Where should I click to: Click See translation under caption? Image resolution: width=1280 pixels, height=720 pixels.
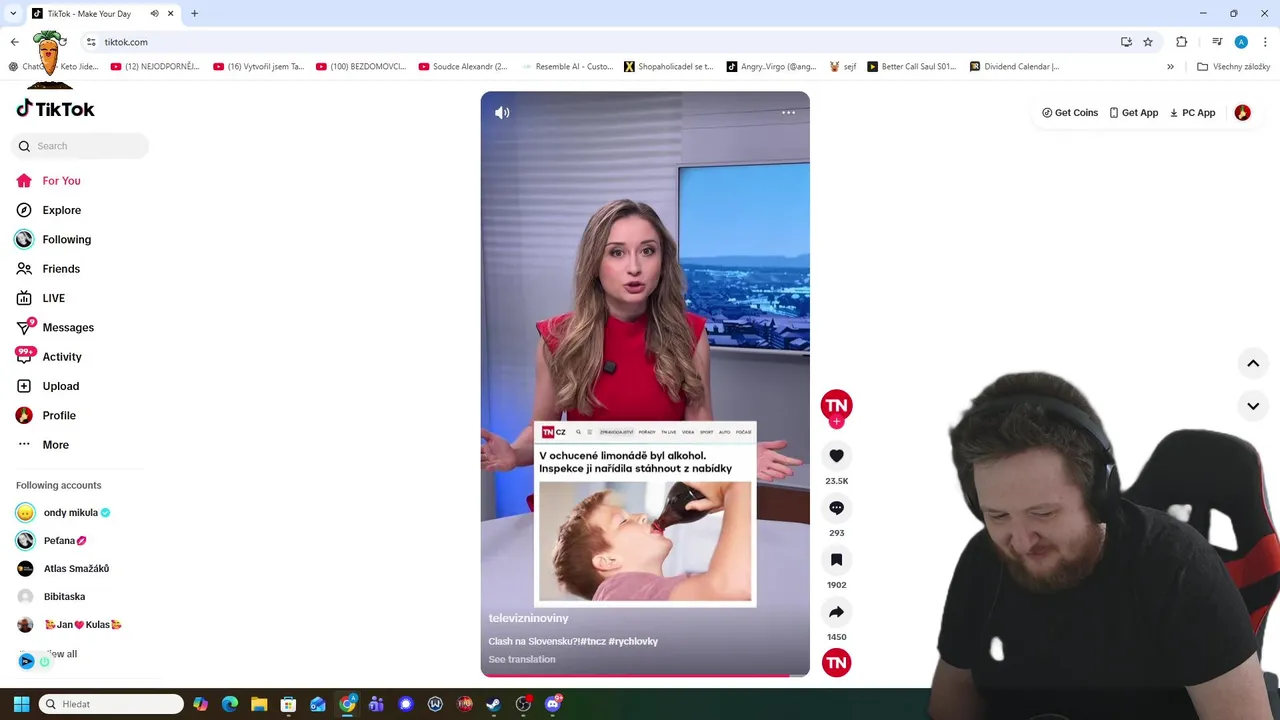pos(522,660)
